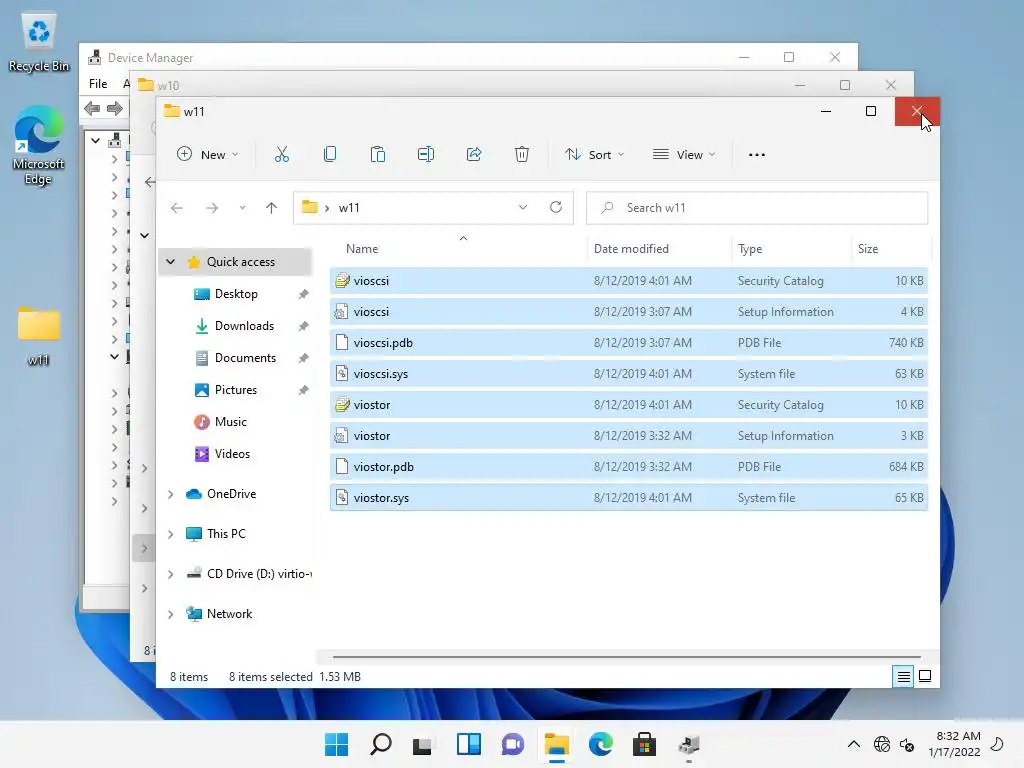Click the Cut scissors icon in w11 toolbar
The image size is (1024, 768).
[x=281, y=155]
